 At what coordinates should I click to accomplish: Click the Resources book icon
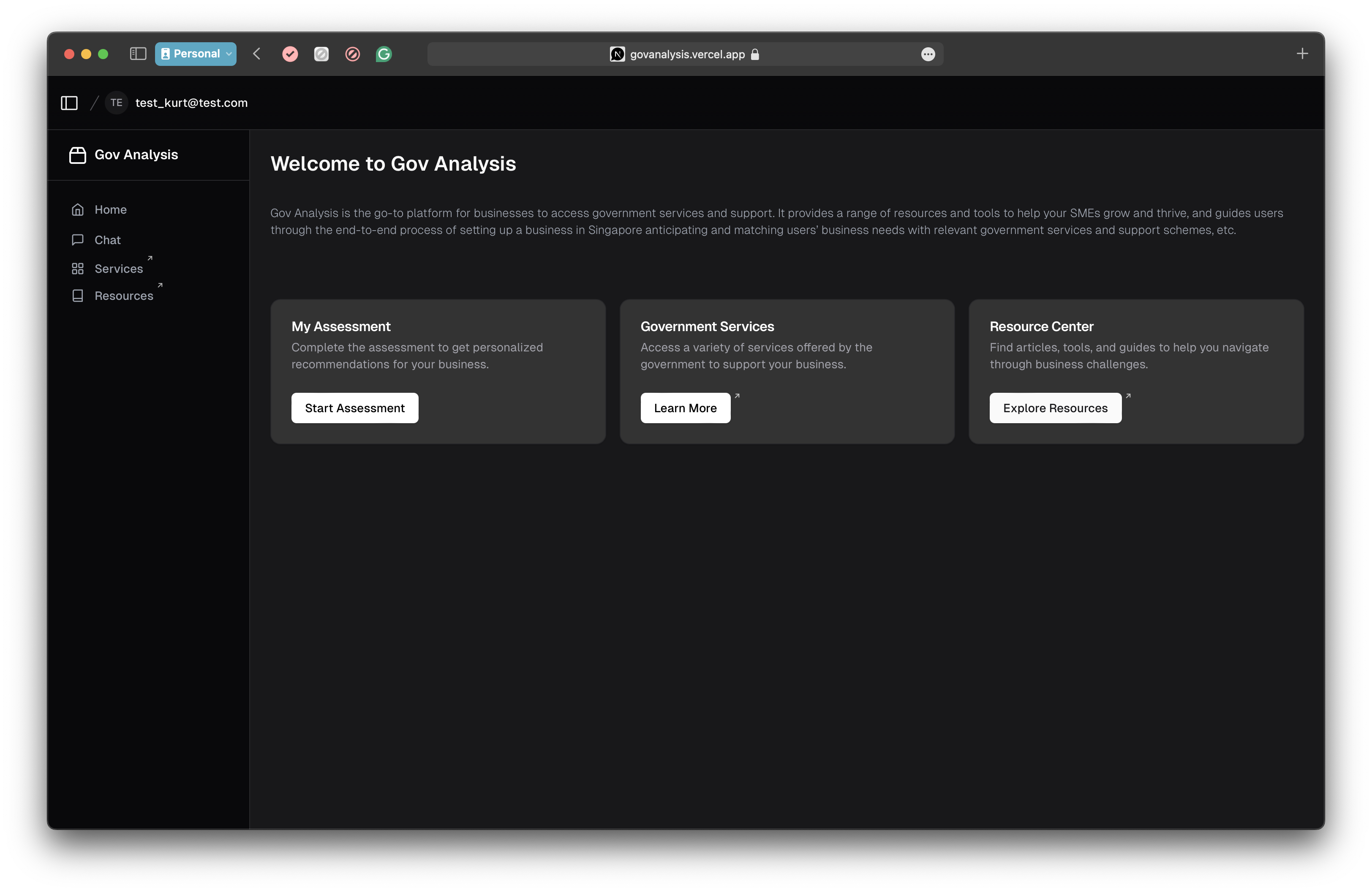pyautogui.click(x=78, y=296)
